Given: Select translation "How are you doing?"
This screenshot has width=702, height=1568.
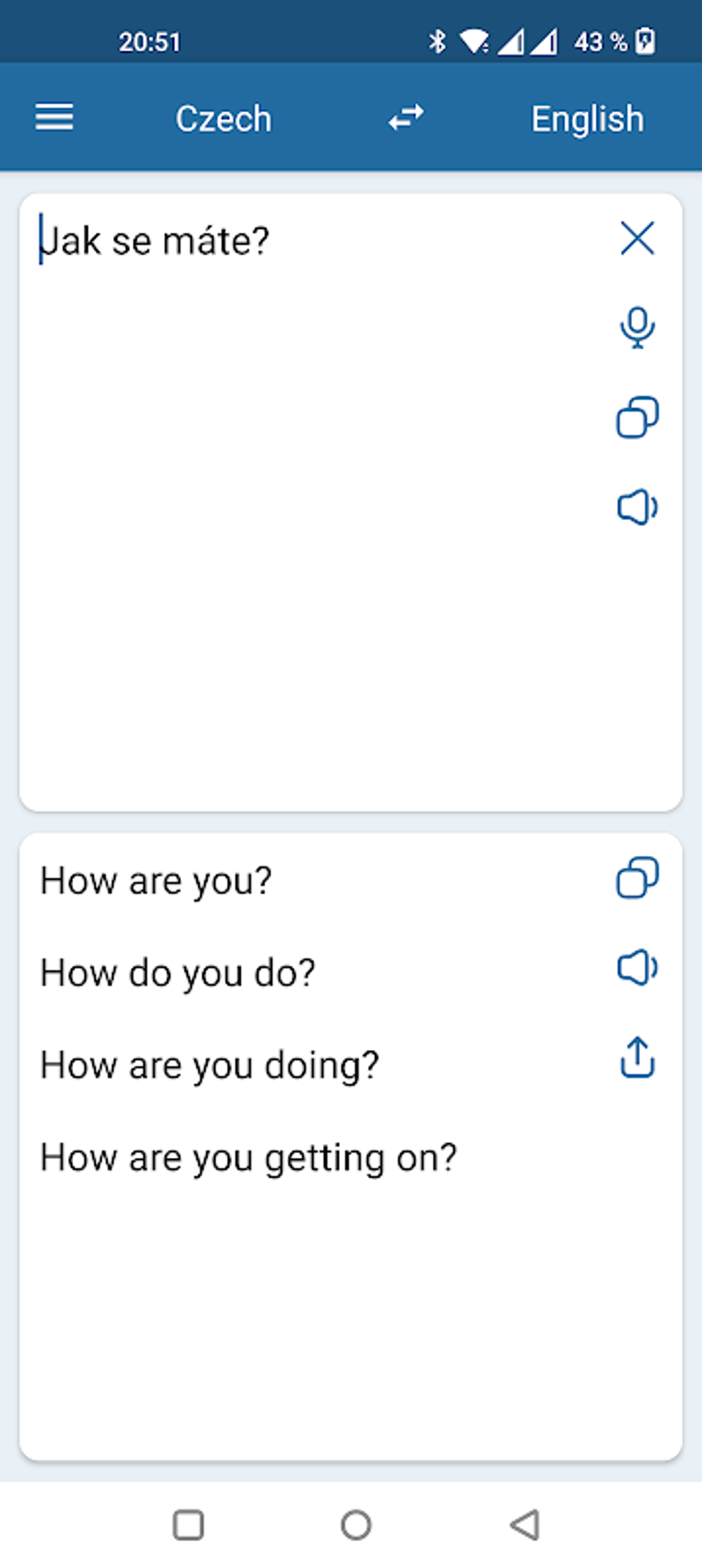Looking at the screenshot, I should [x=209, y=1065].
